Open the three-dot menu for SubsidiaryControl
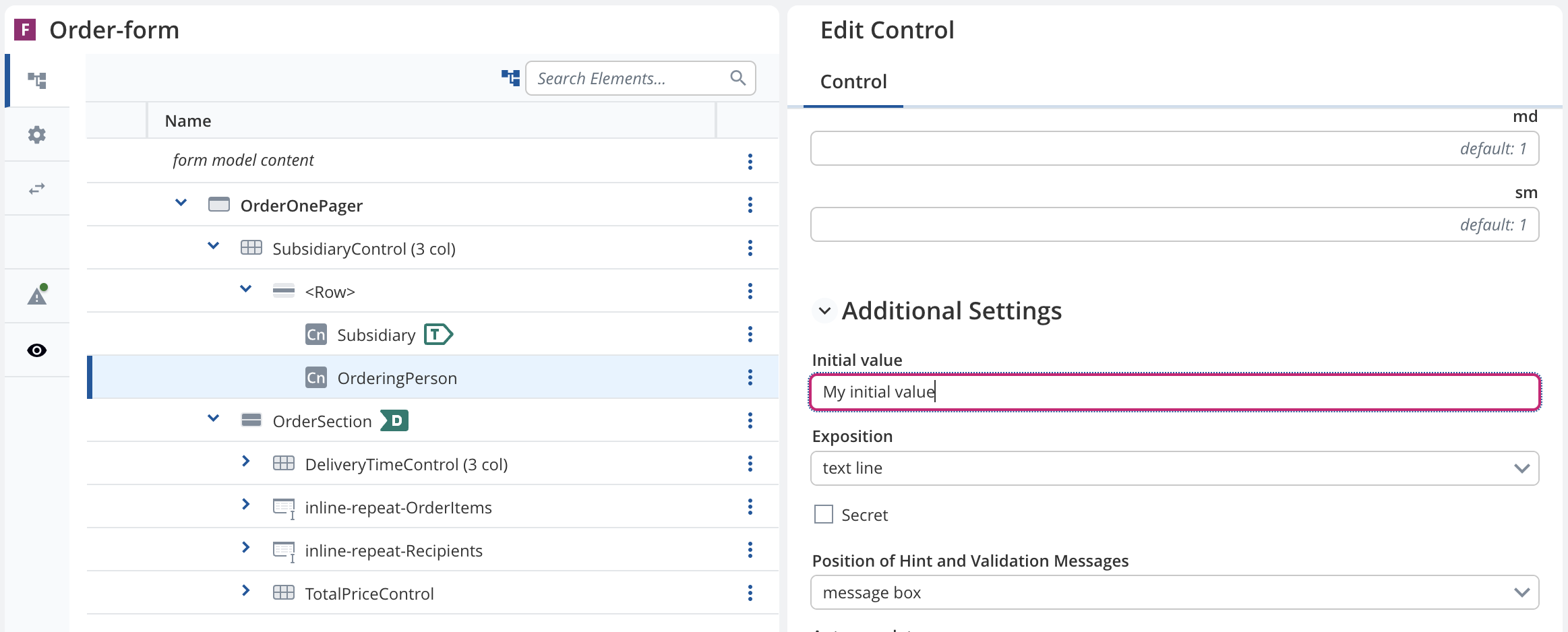Image resolution: width=1568 pixels, height=632 pixels. (x=750, y=248)
